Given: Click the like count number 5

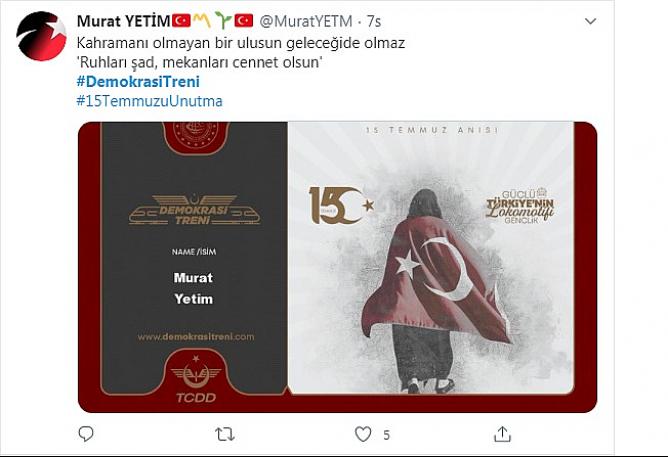Looking at the screenshot, I should [386, 435].
